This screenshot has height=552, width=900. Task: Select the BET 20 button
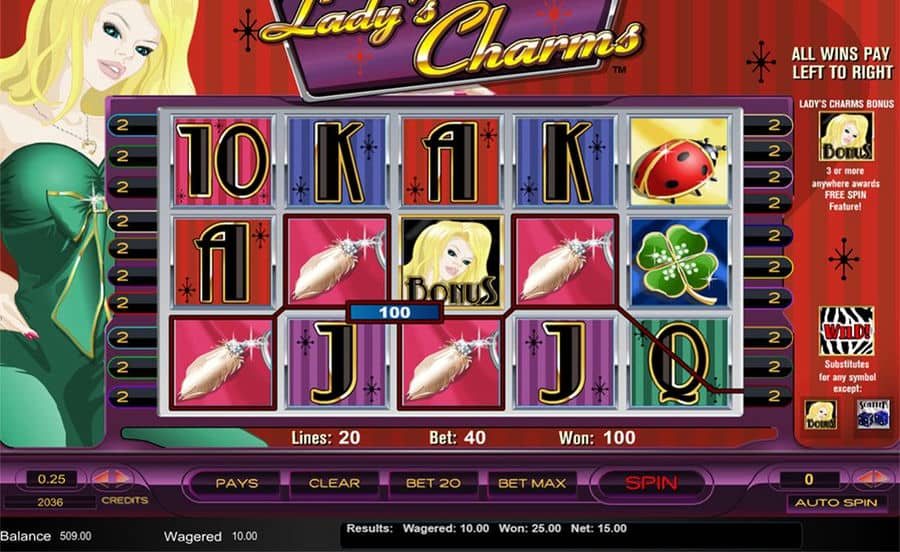(433, 484)
